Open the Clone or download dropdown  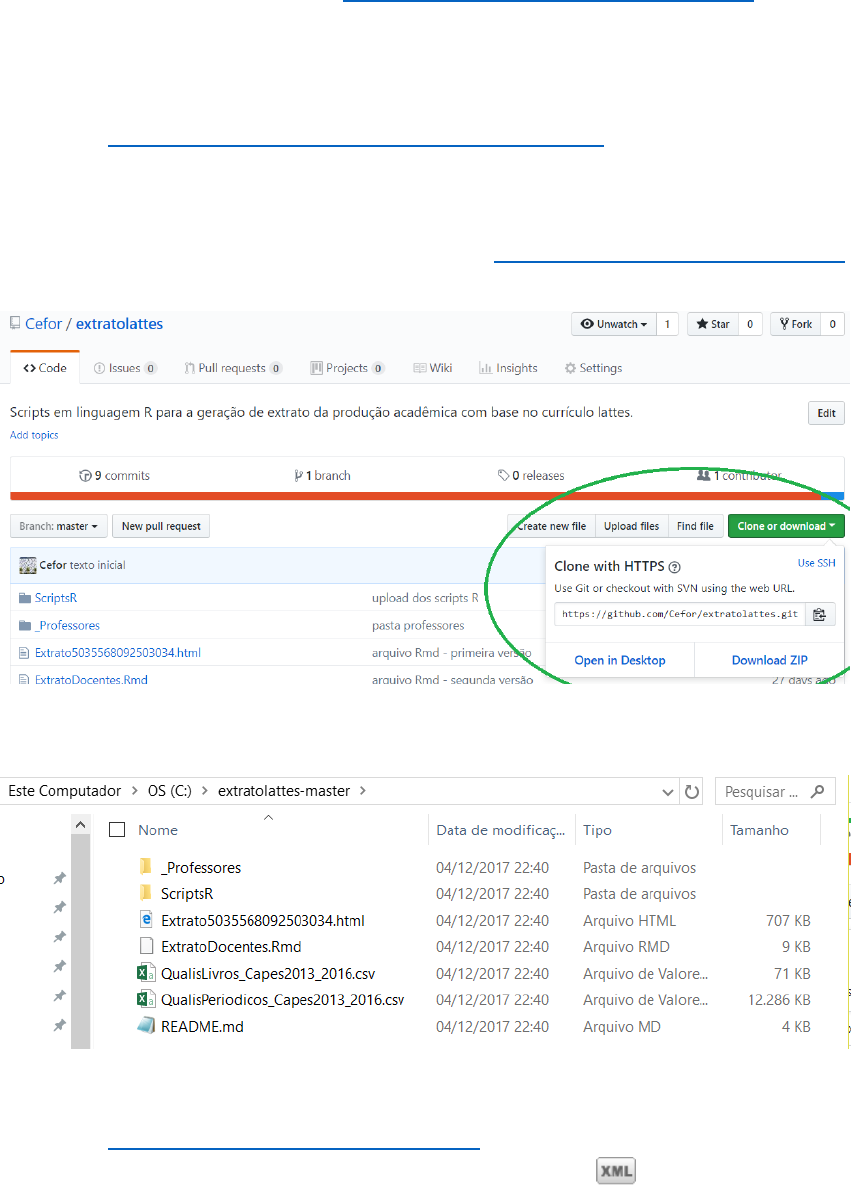tap(786, 526)
